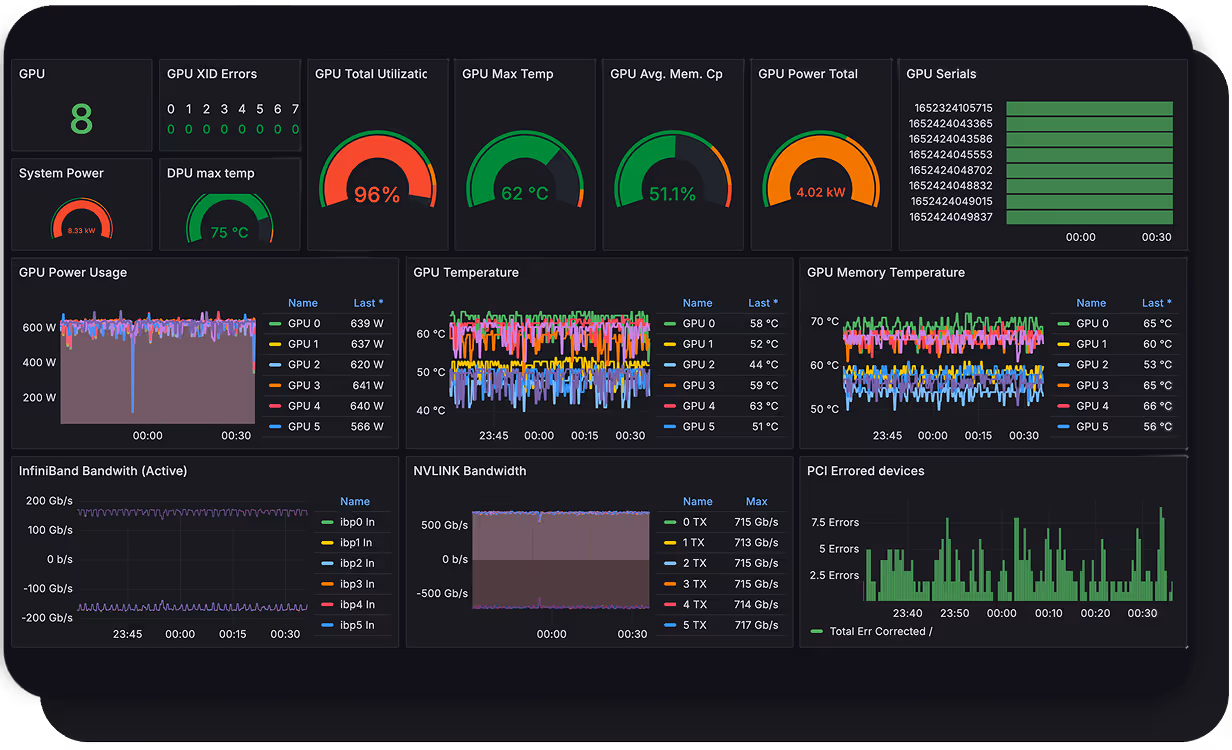Sort GPU Power Usage legend by Last *
The image size is (1232, 750).
[x=368, y=303]
